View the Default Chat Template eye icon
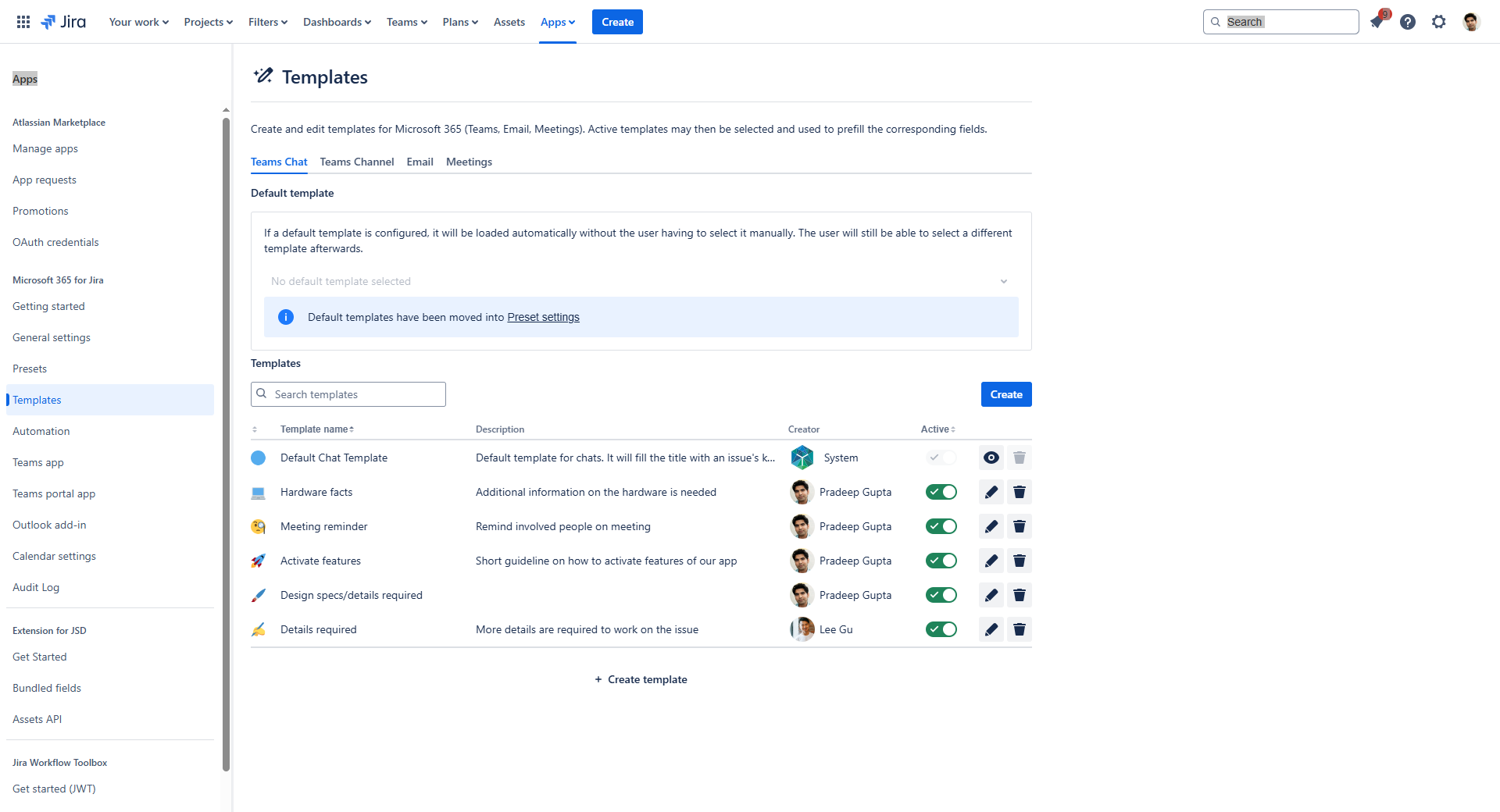Viewport: 1500px width, 812px height. 991,458
